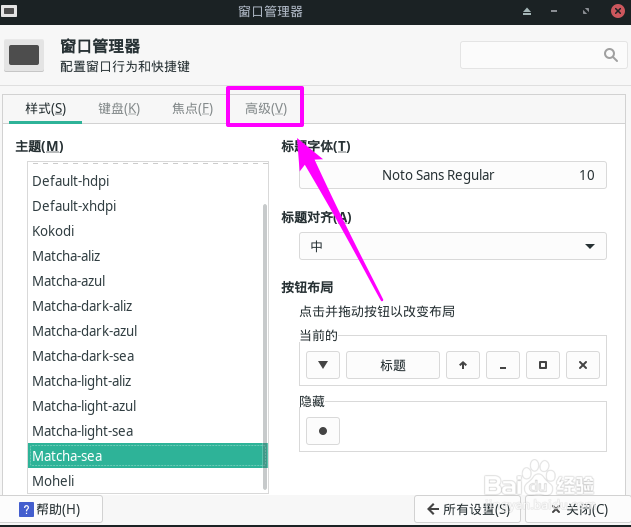Click the close X layout button
Viewport: 631px width, 527px height.
pos(583,365)
